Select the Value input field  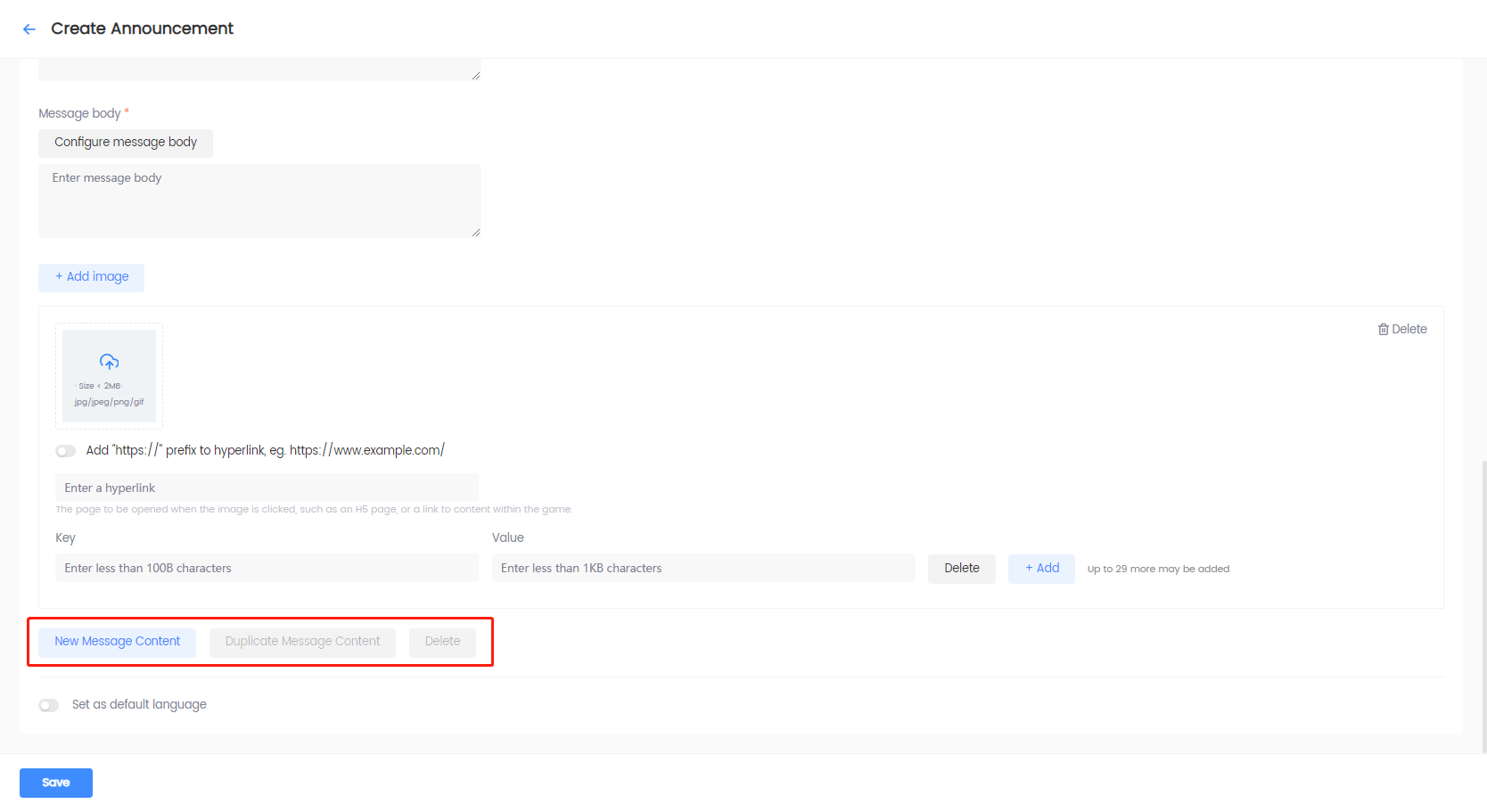pyautogui.click(x=702, y=569)
